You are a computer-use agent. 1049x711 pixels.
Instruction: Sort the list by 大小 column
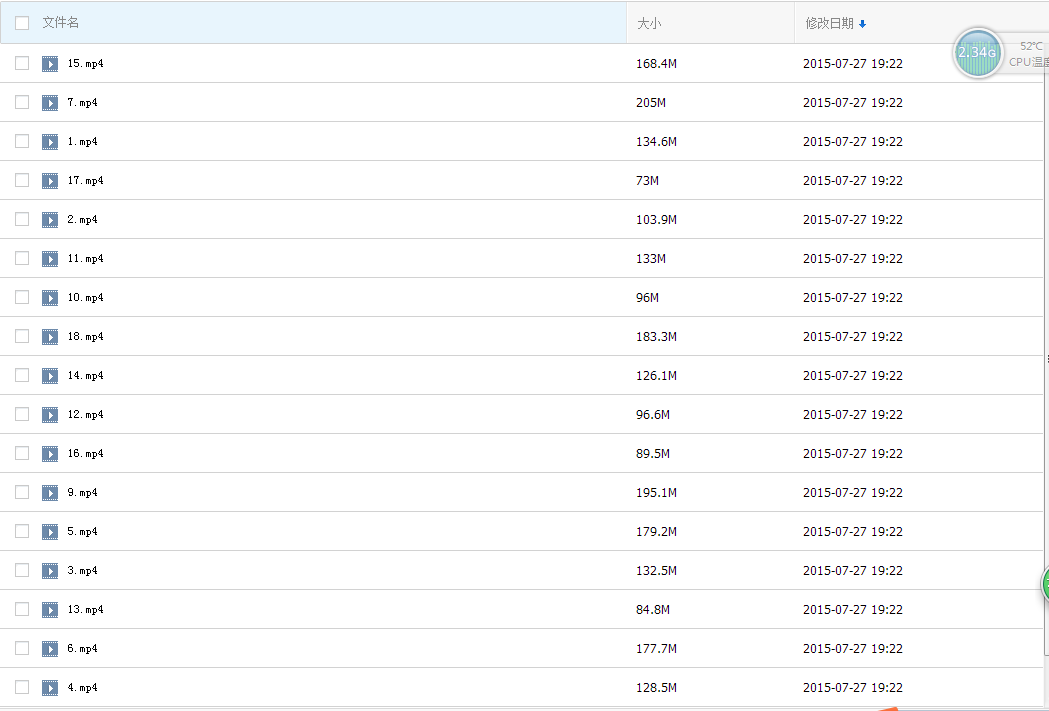click(649, 23)
